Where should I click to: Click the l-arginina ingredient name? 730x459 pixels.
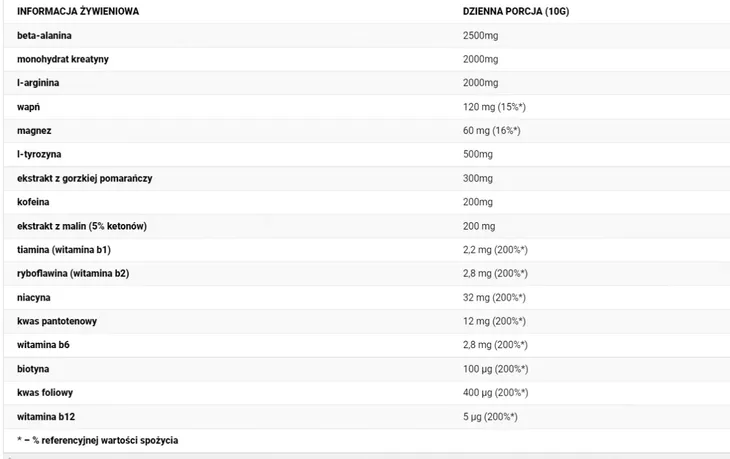(x=38, y=83)
